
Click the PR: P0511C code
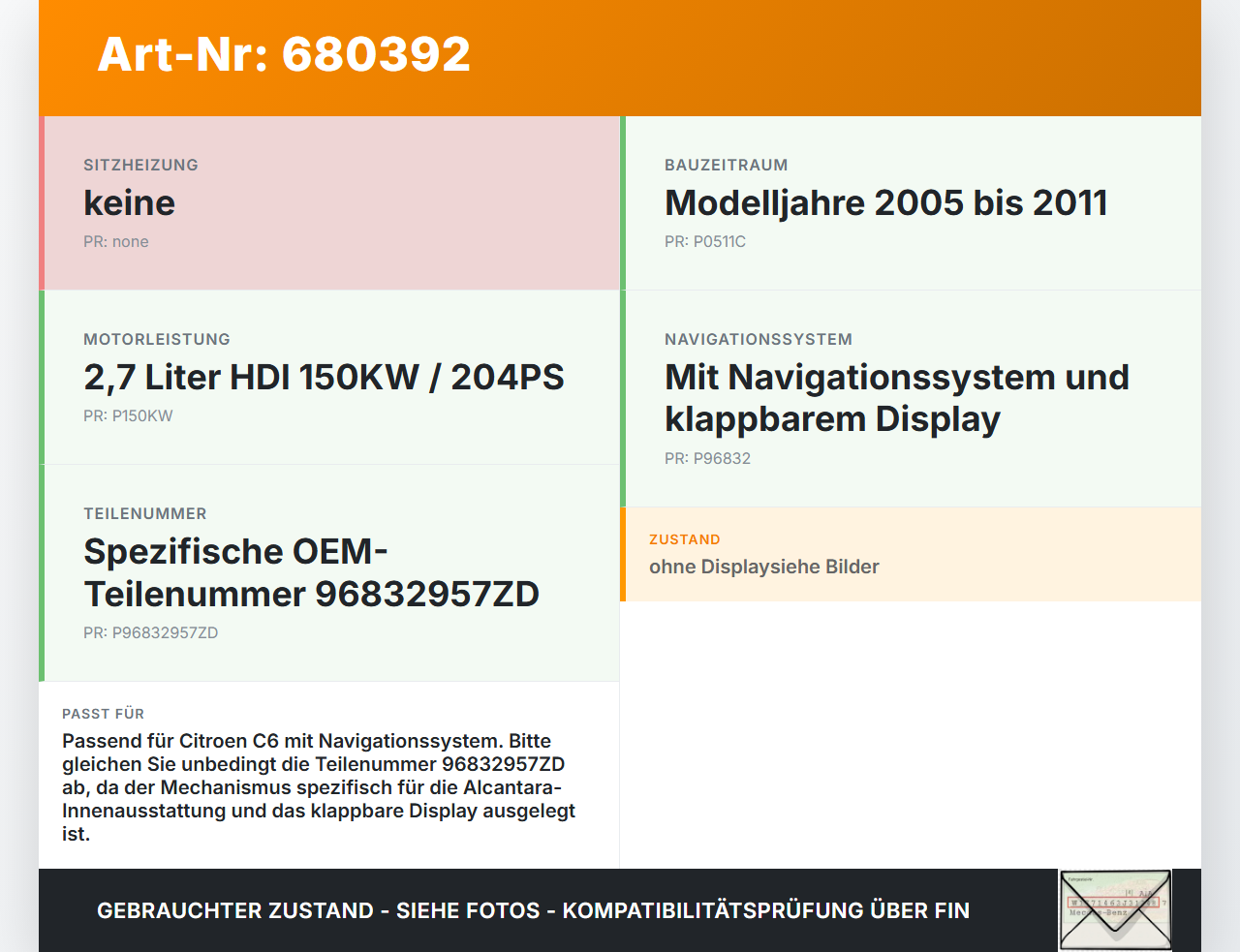tap(705, 242)
